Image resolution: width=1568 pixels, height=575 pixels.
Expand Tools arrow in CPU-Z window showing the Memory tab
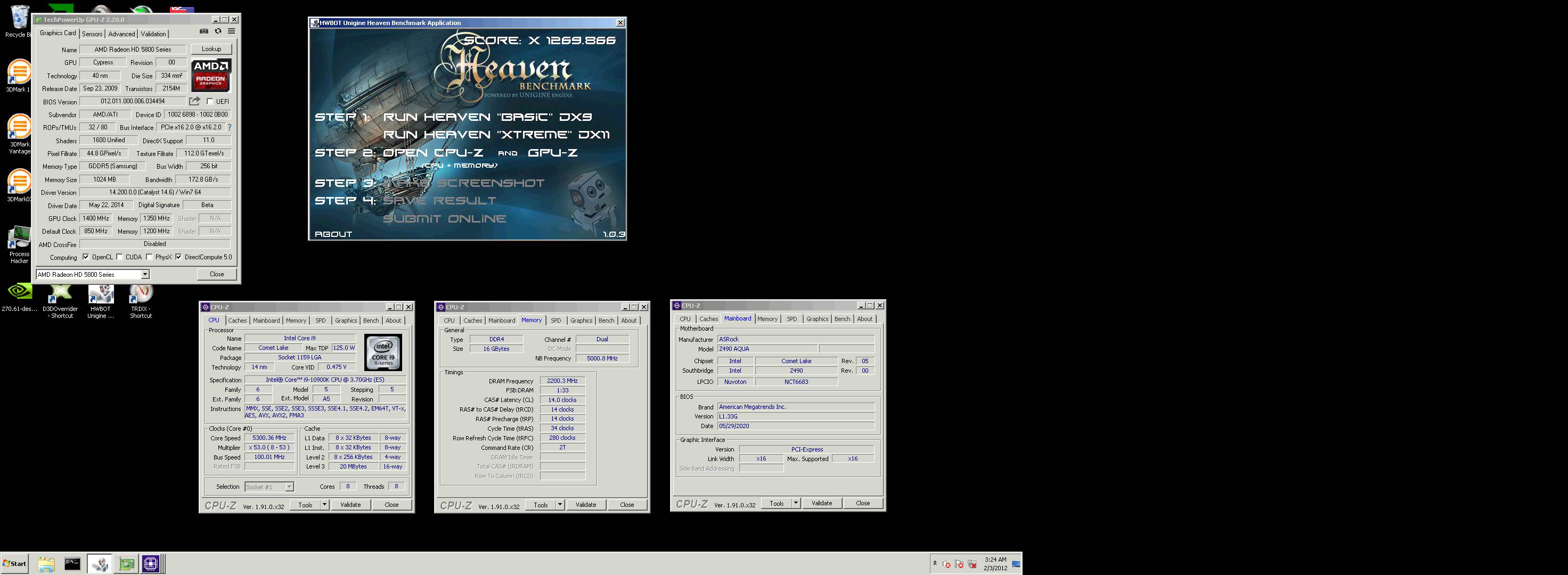pyautogui.click(x=560, y=504)
